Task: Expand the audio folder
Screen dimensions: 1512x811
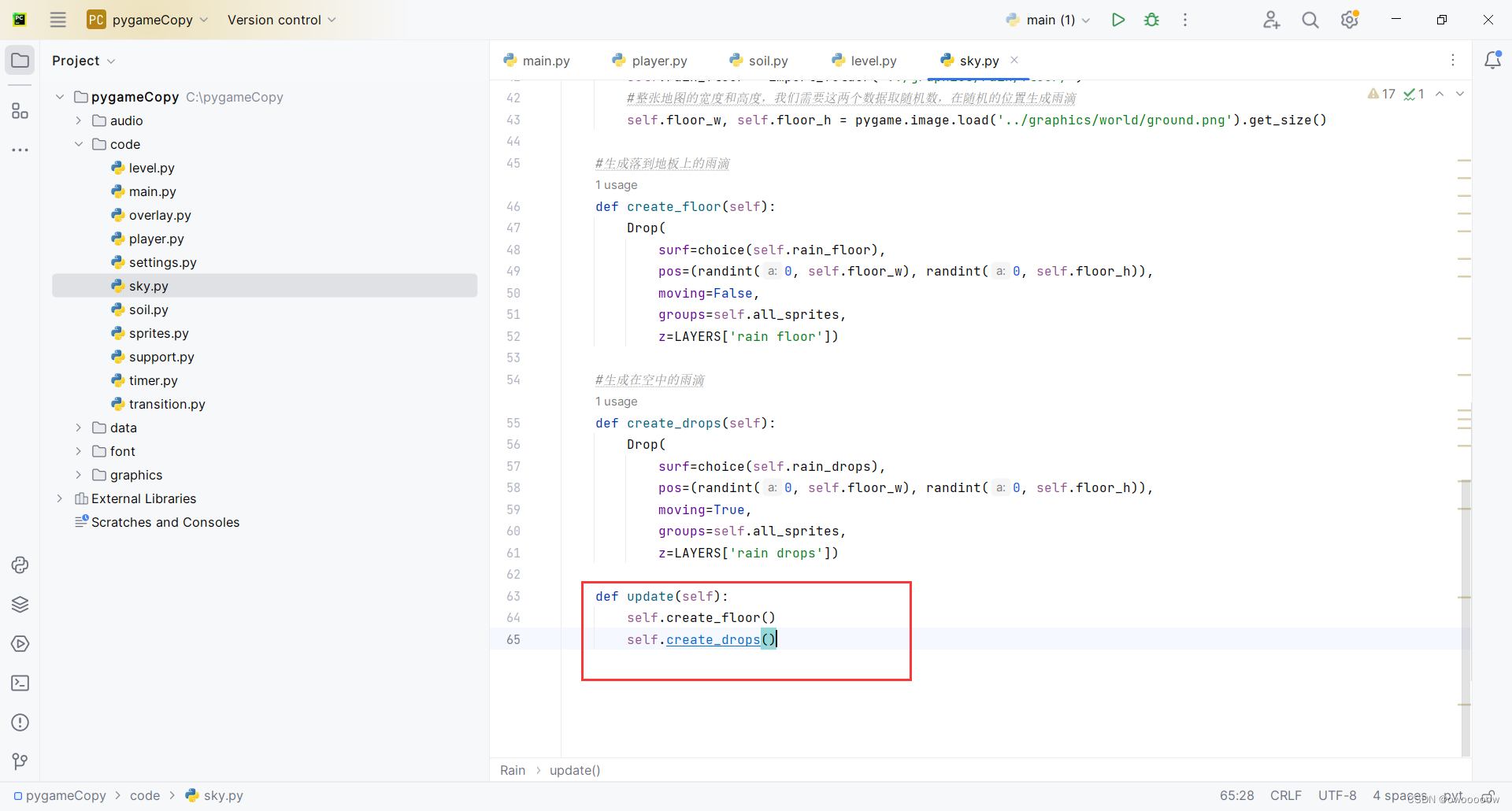Action: (79, 120)
